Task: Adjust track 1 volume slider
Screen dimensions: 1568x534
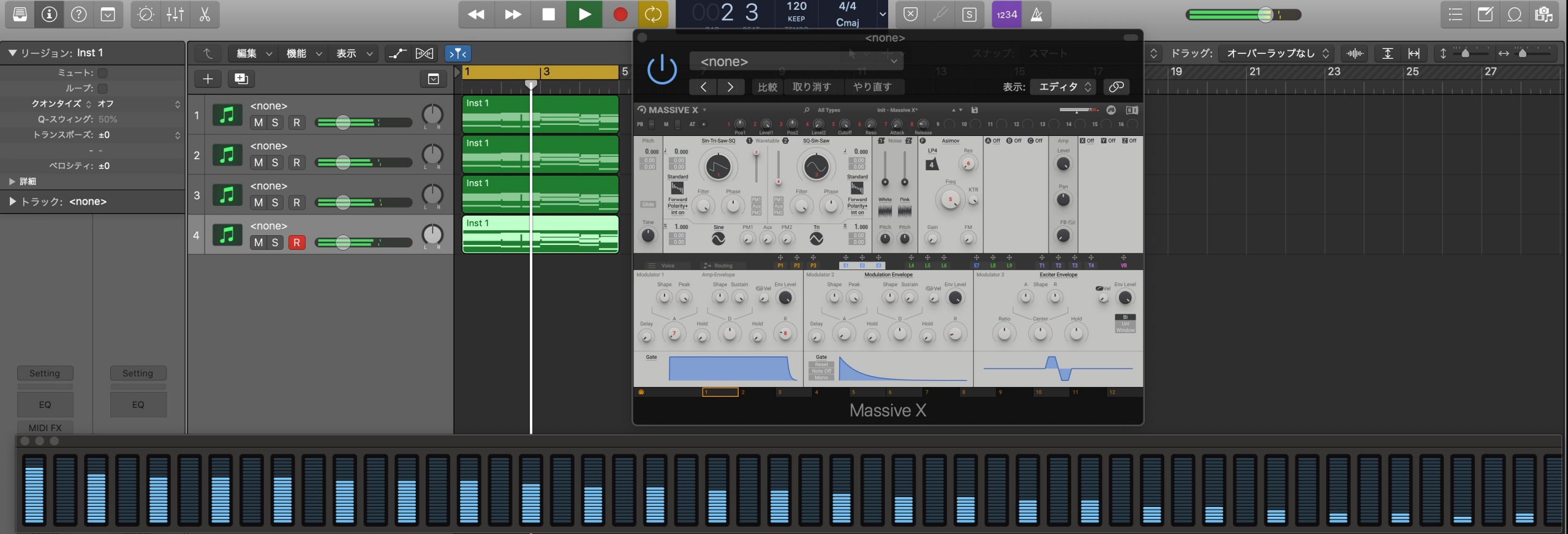Action: (x=343, y=122)
